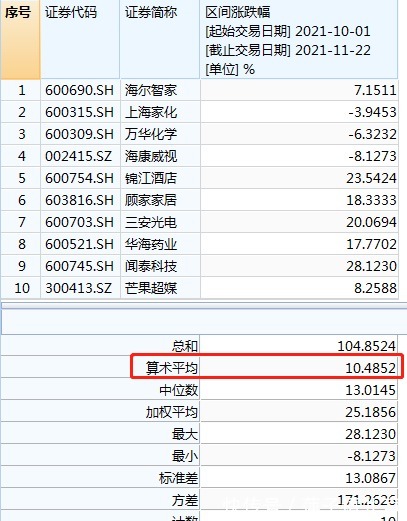Select the 加权平均 summary label
The image size is (407, 521).
172,412
